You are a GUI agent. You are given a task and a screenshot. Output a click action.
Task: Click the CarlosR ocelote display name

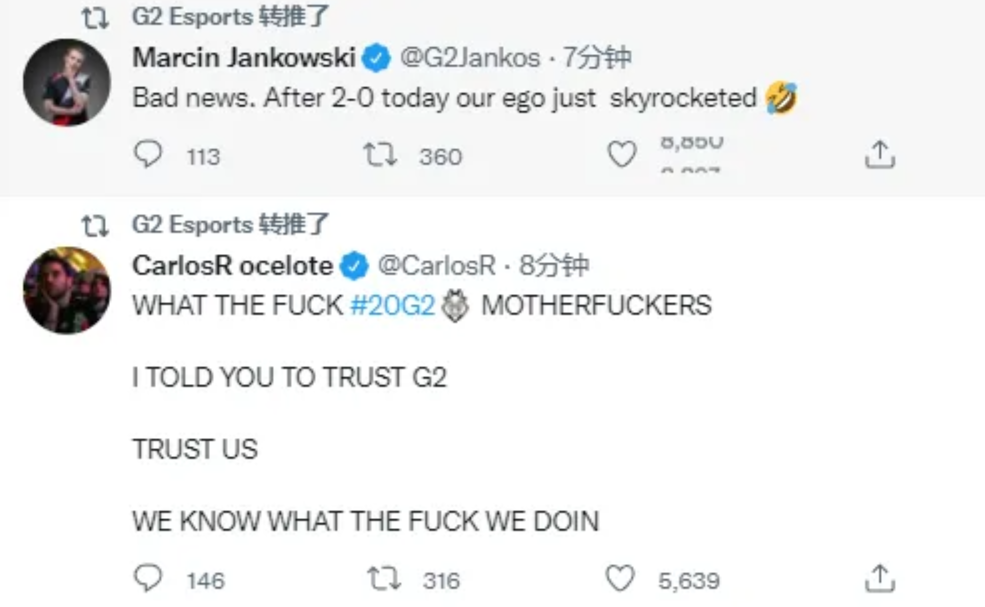[232, 266]
